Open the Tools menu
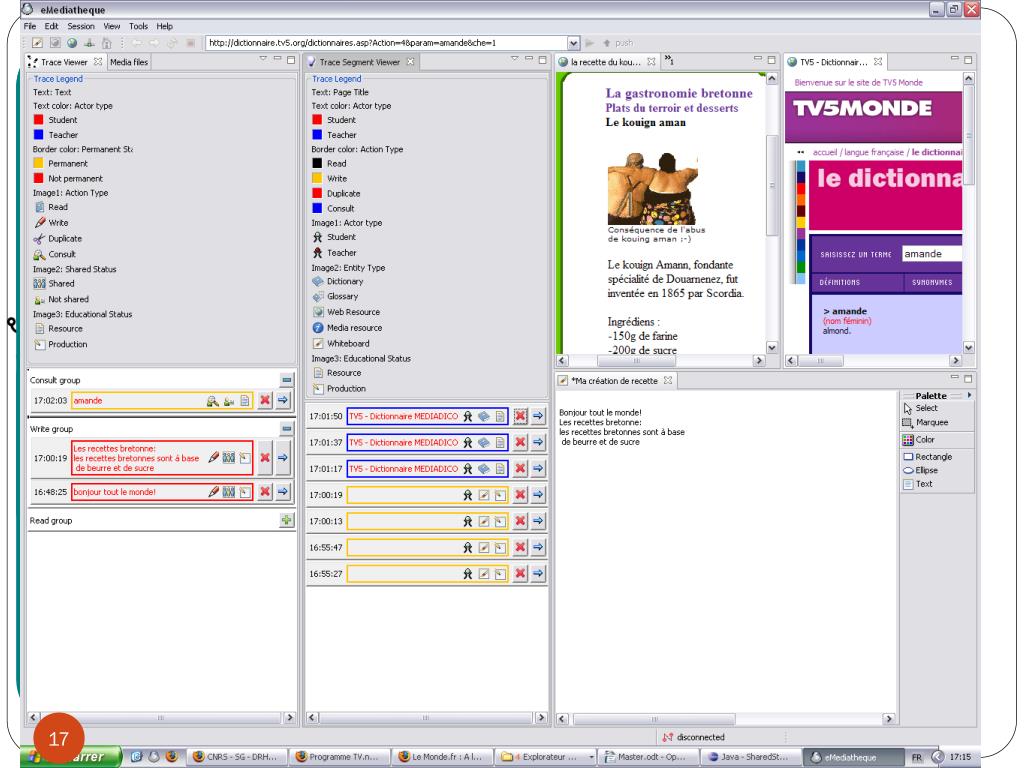This screenshot has height=768, width=1024. click(138, 26)
